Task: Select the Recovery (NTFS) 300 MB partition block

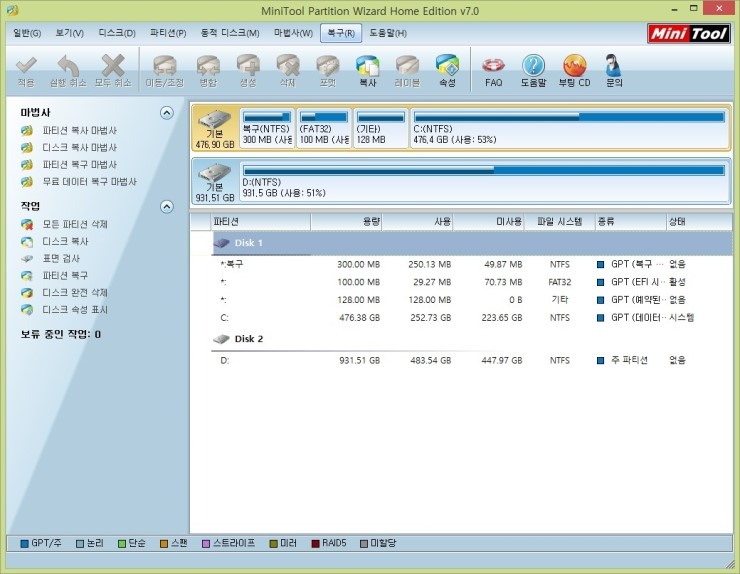Action: 267,128
